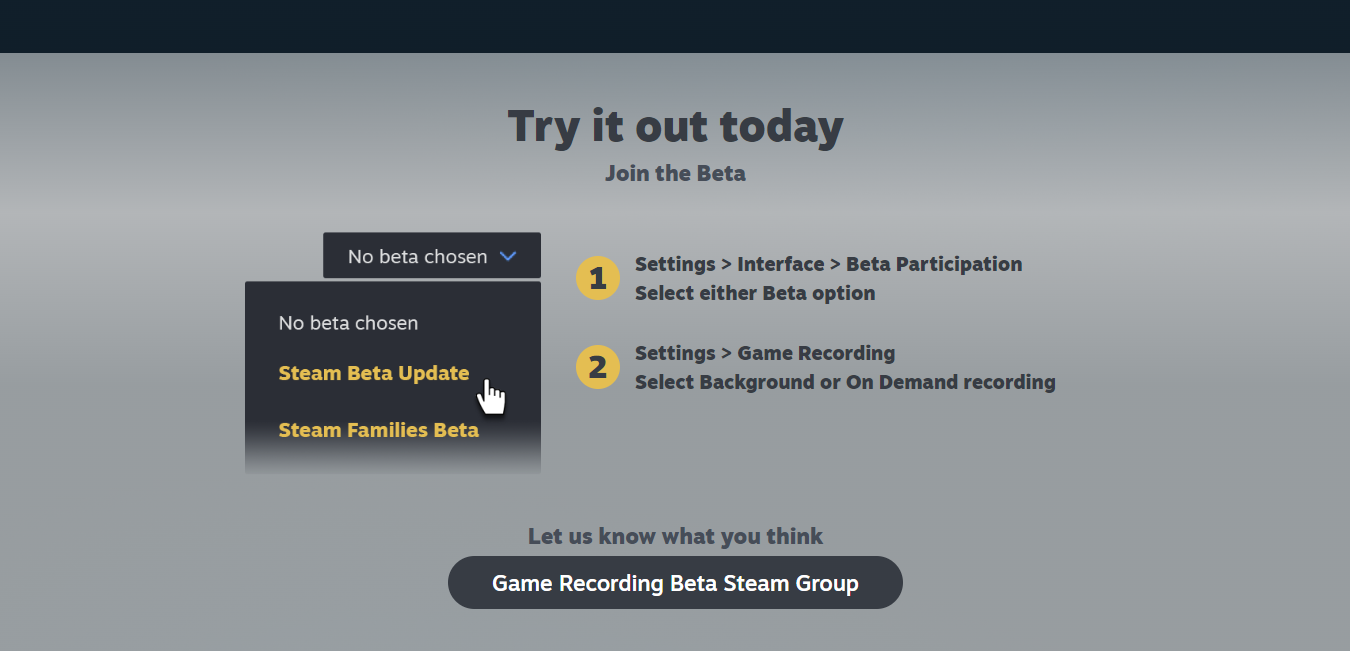Click the yellow step 2 circle icon
Screen dimensions: 1350x651
tap(598, 367)
